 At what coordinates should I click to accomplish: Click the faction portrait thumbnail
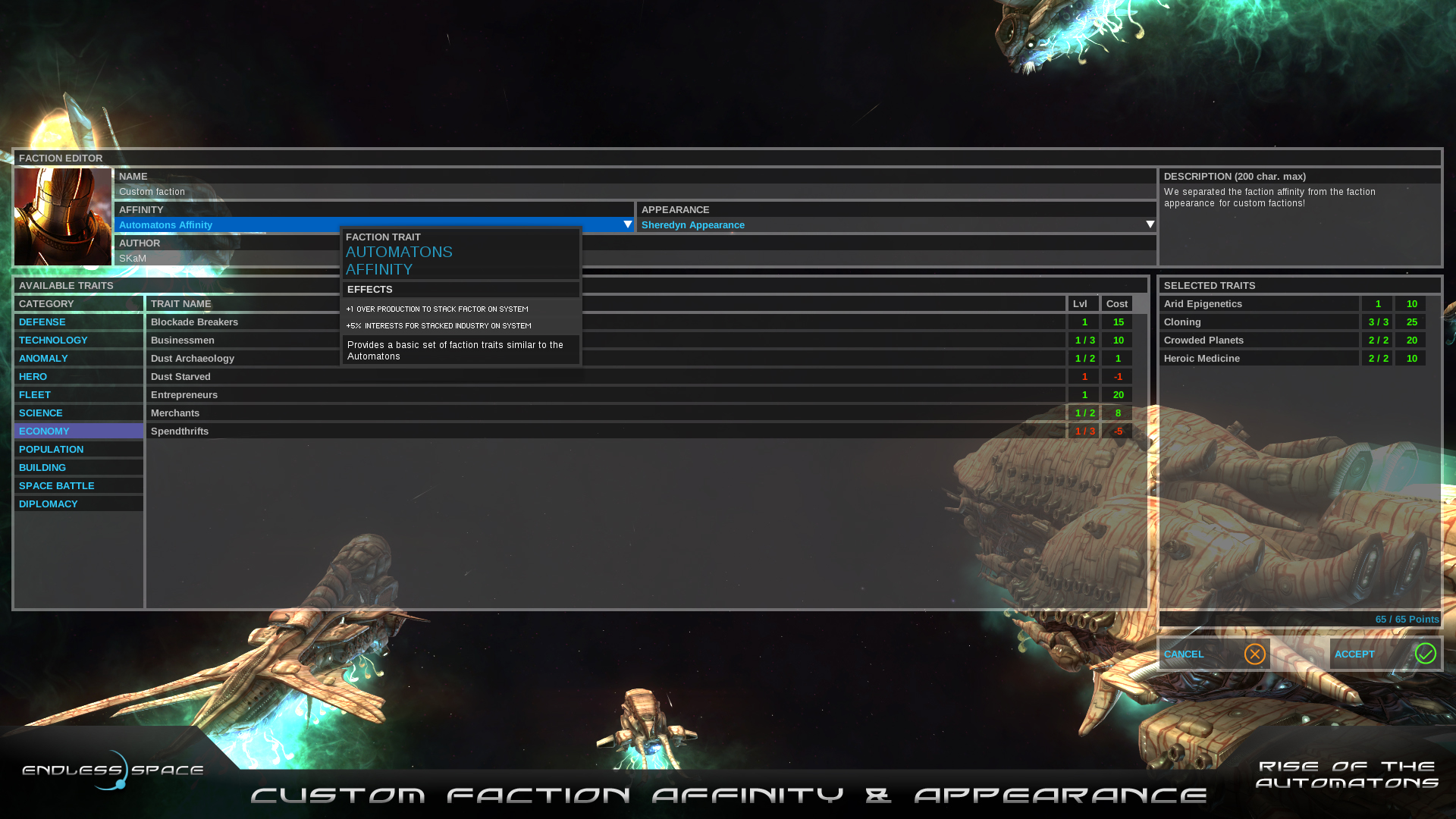coord(63,217)
